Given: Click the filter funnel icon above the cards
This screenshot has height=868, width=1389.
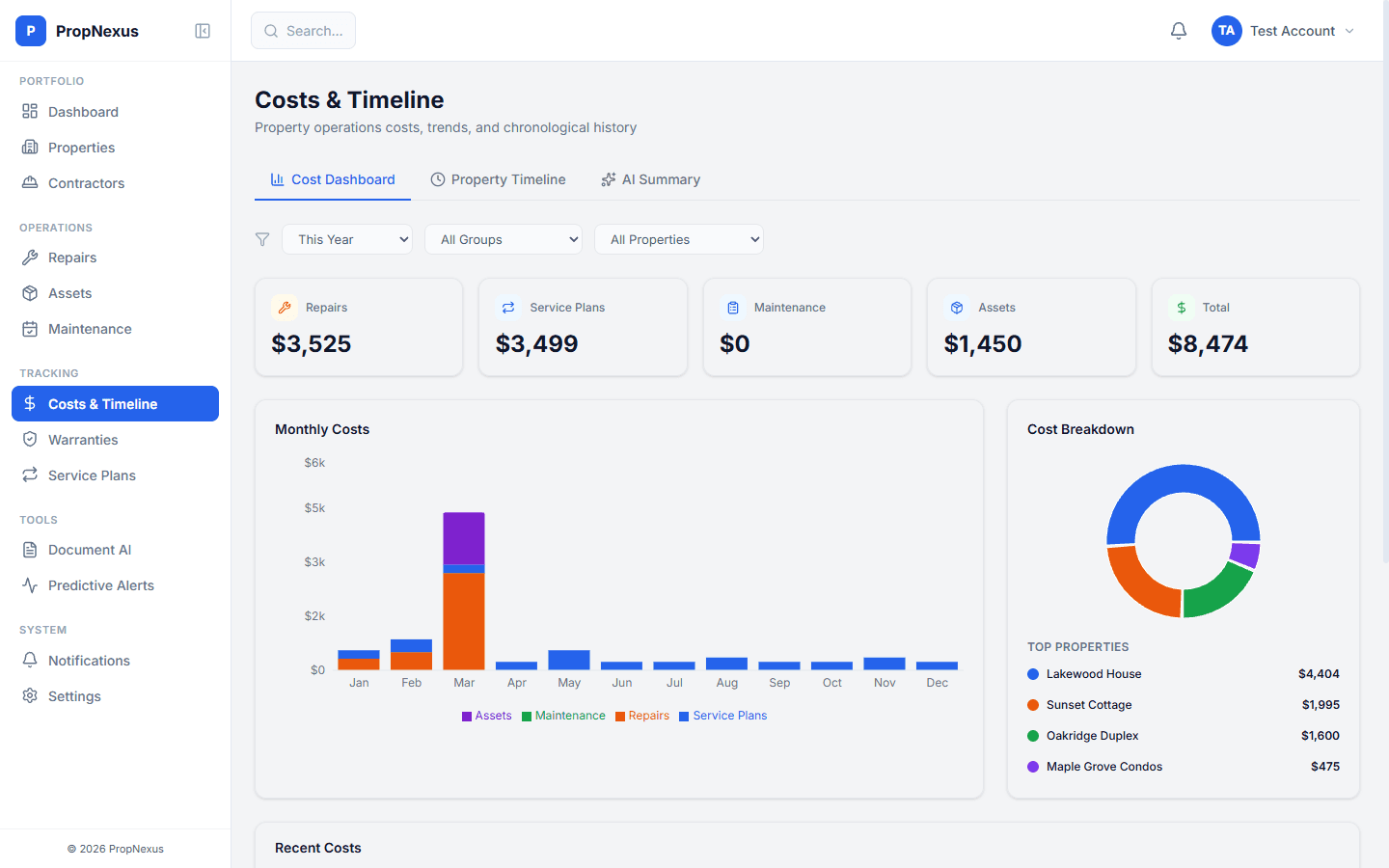Looking at the screenshot, I should tap(261, 239).
